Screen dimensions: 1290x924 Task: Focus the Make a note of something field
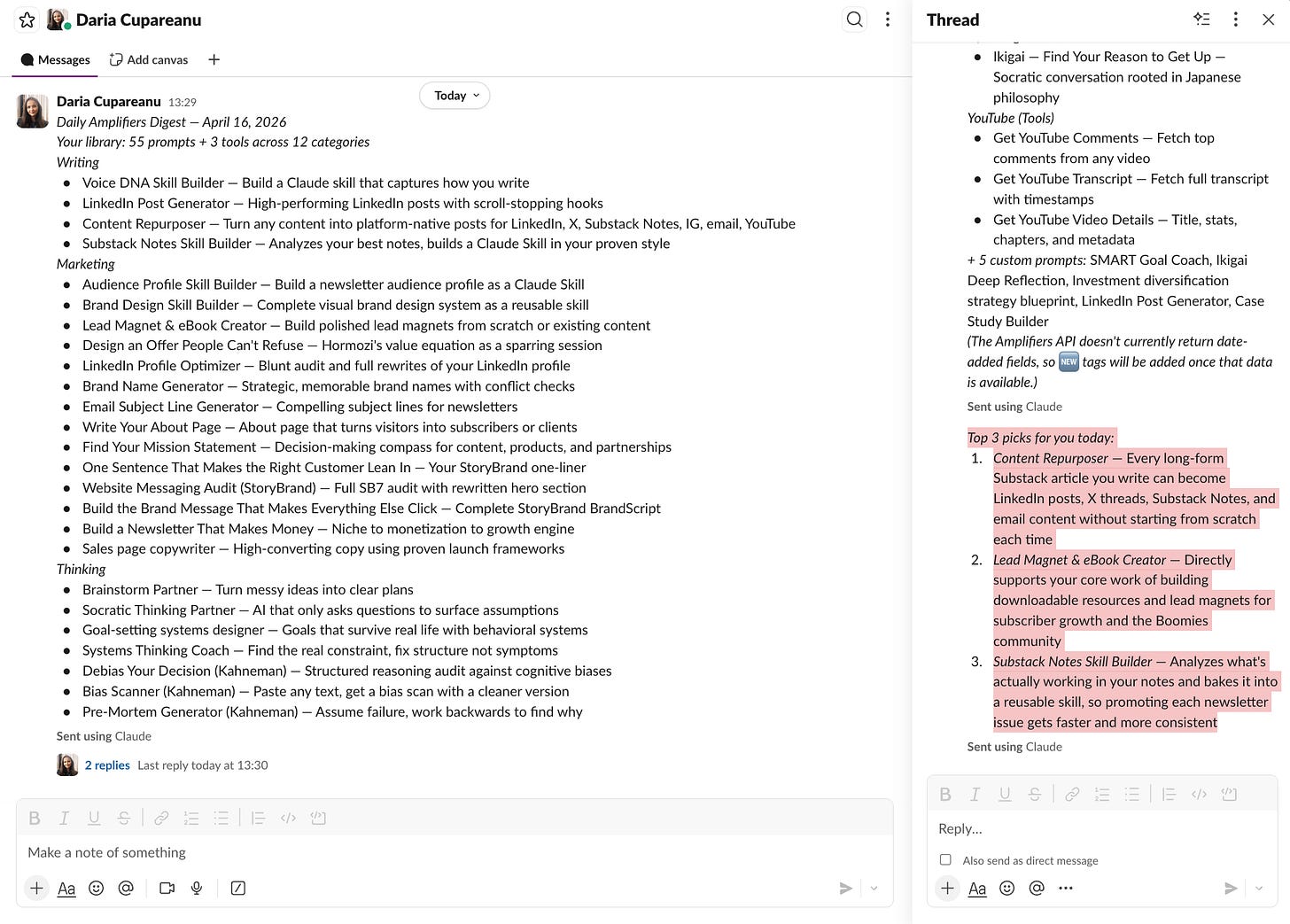coord(455,852)
